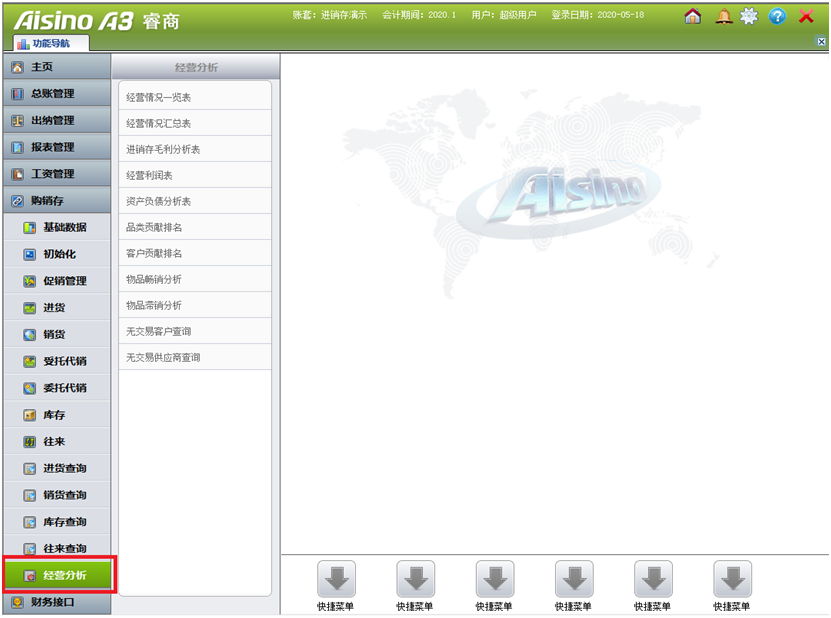Open 基础数据 in the sidebar menu
This screenshot has height=618, width=831.
point(64,228)
